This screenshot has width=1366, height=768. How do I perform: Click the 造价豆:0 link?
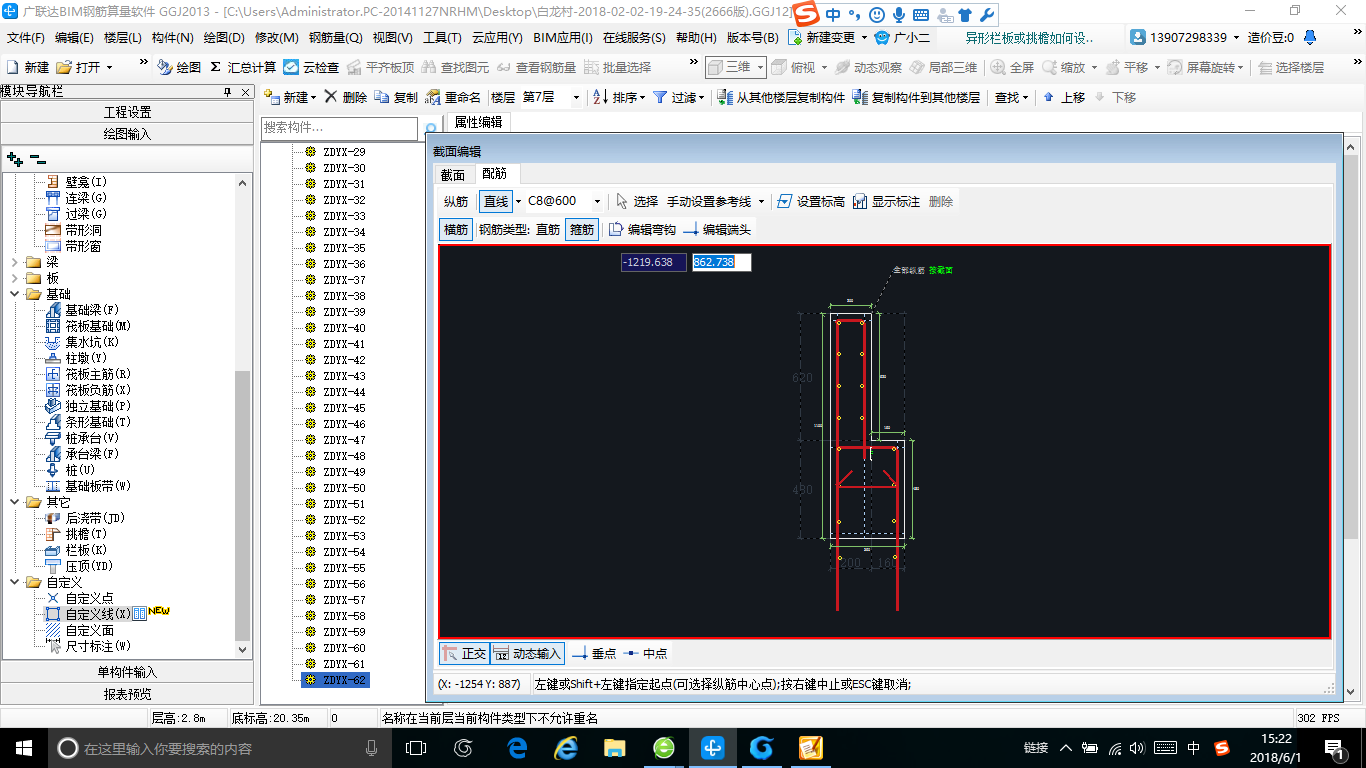[x=1270, y=37]
